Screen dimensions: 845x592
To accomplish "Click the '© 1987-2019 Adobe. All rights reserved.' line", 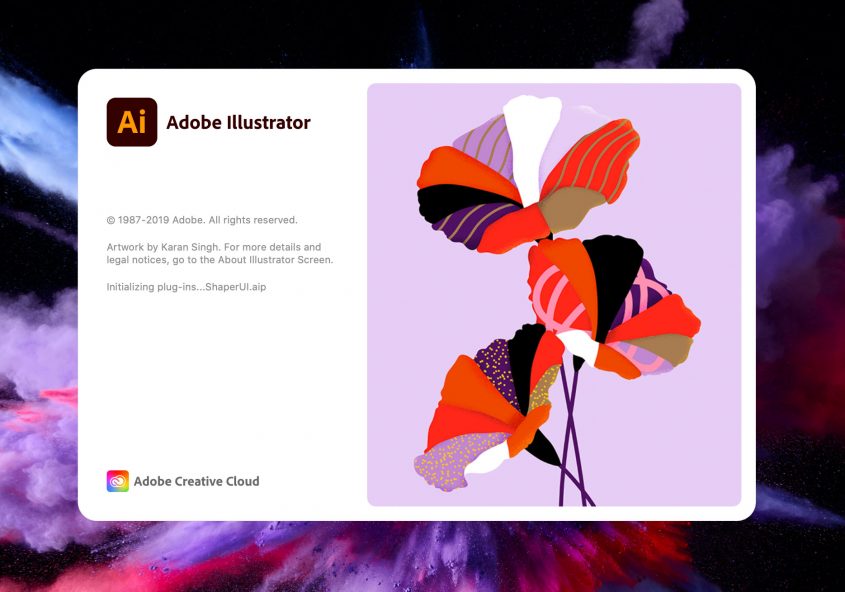I will point(202,220).
